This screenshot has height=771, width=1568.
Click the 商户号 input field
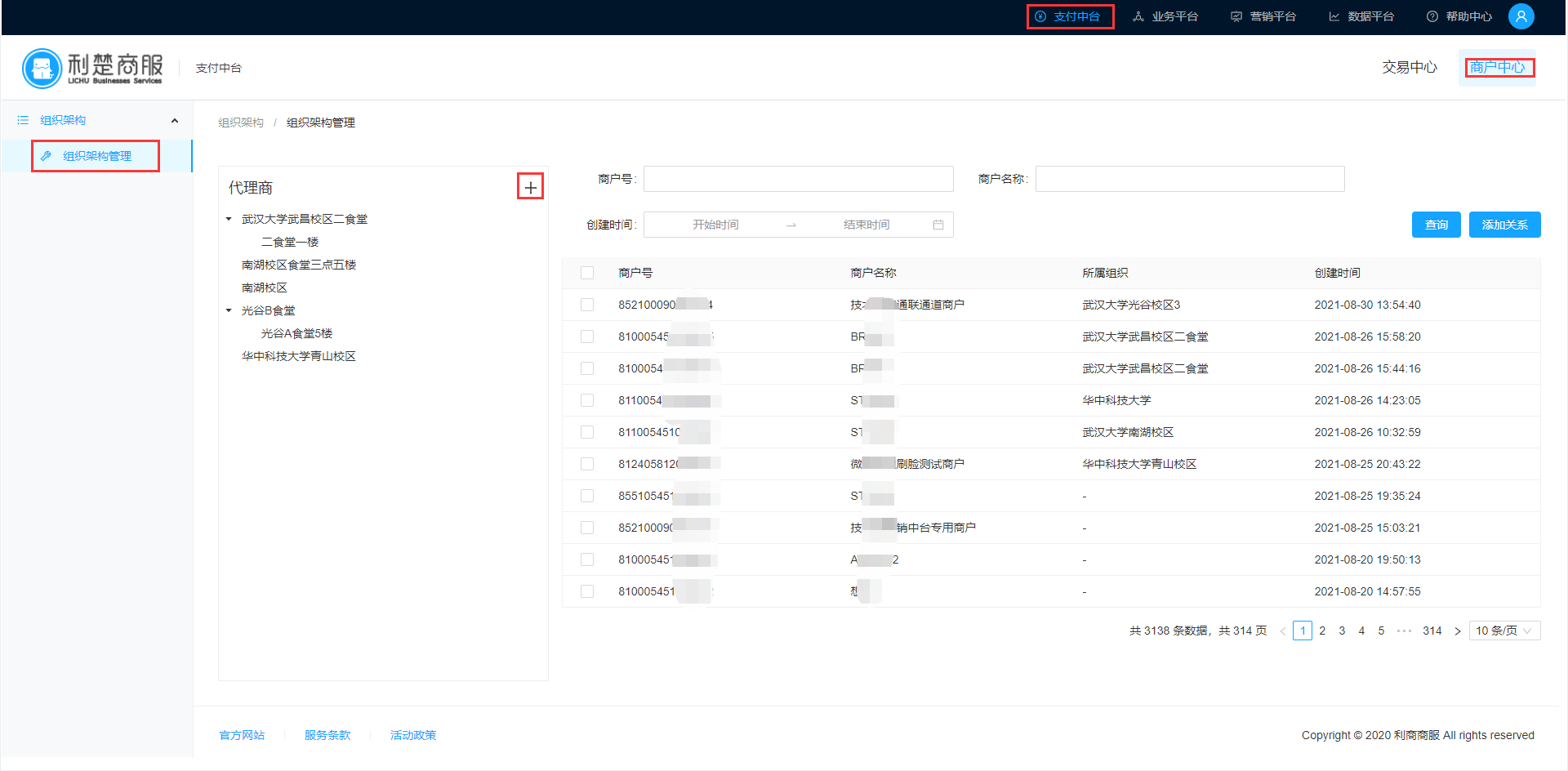point(798,179)
